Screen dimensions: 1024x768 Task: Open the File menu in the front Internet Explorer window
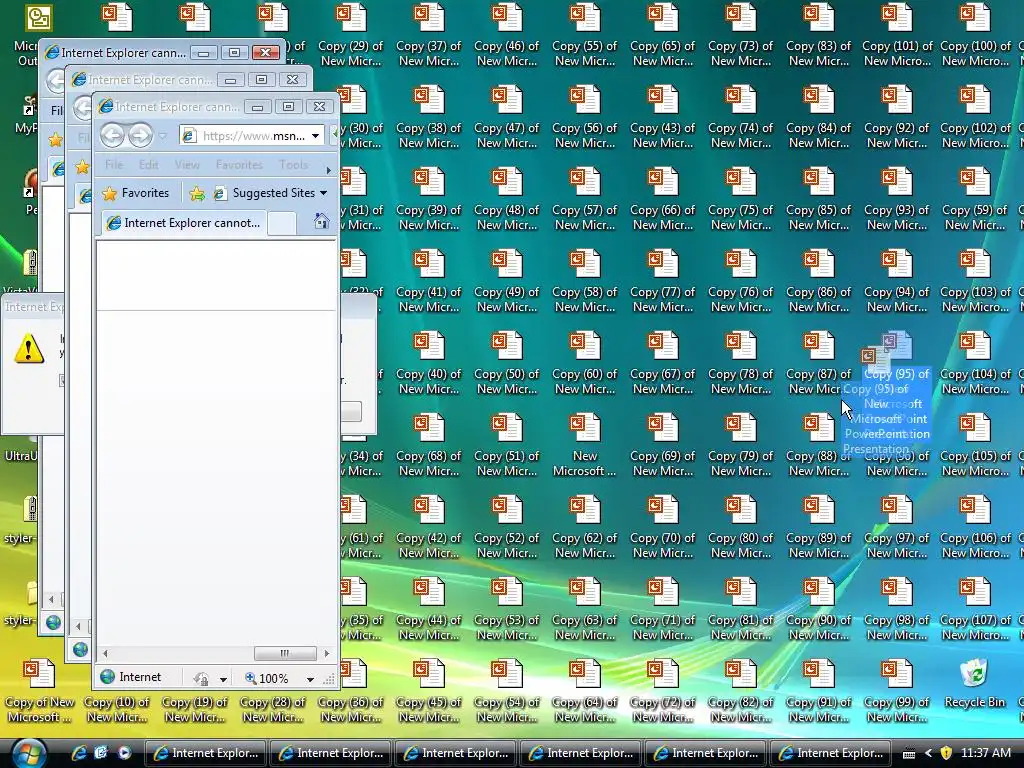(x=114, y=165)
